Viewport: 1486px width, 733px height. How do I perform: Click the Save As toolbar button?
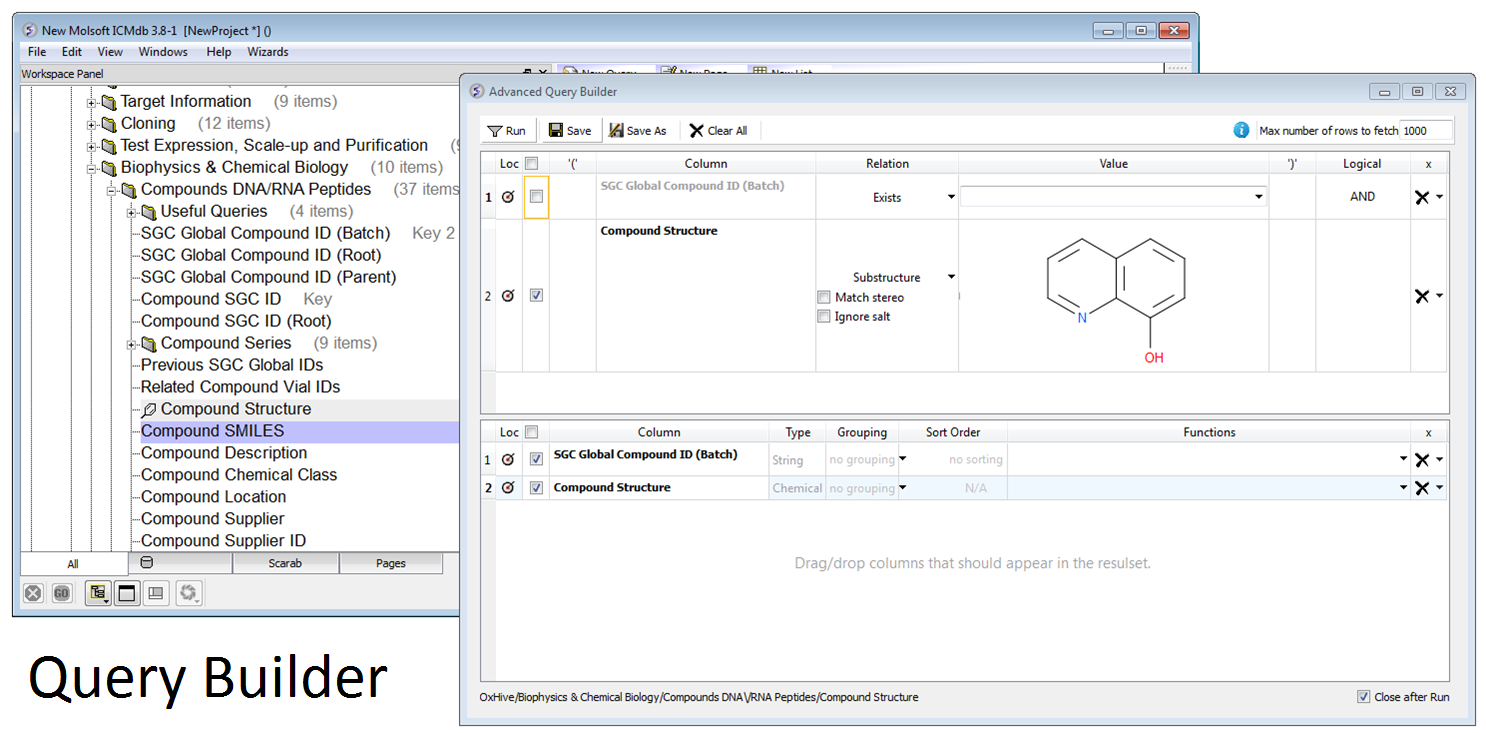(638, 130)
